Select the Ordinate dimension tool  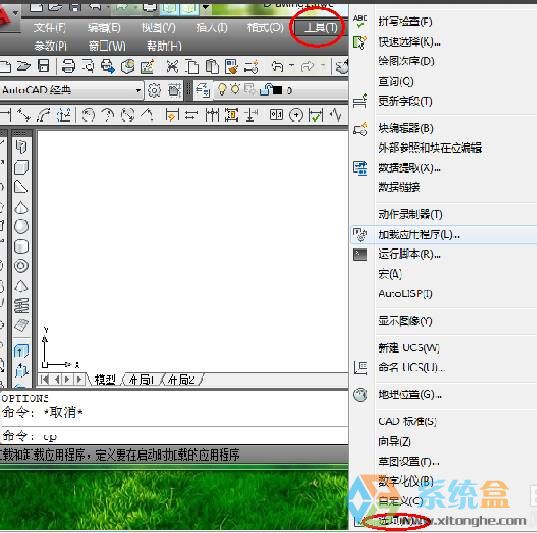tap(64, 115)
